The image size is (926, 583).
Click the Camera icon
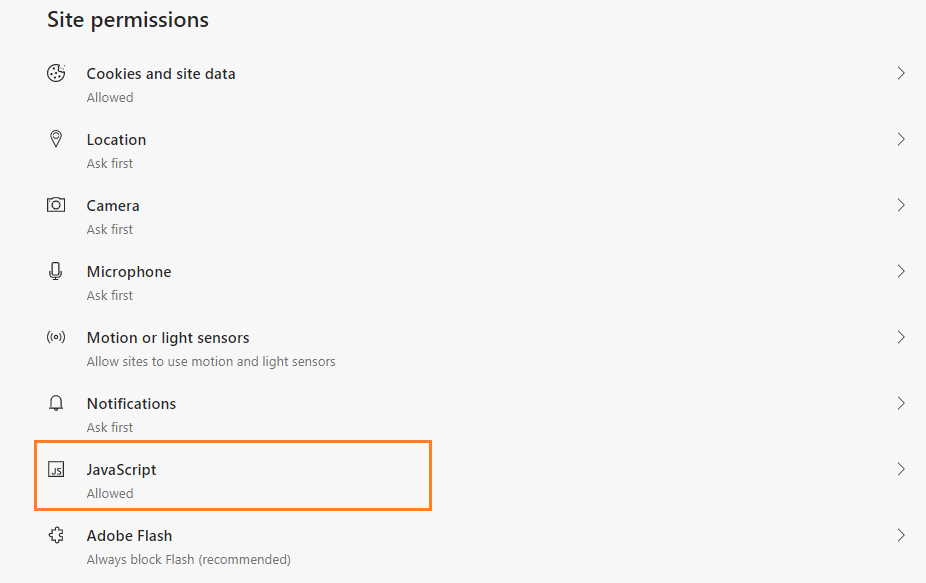tap(56, 205)
